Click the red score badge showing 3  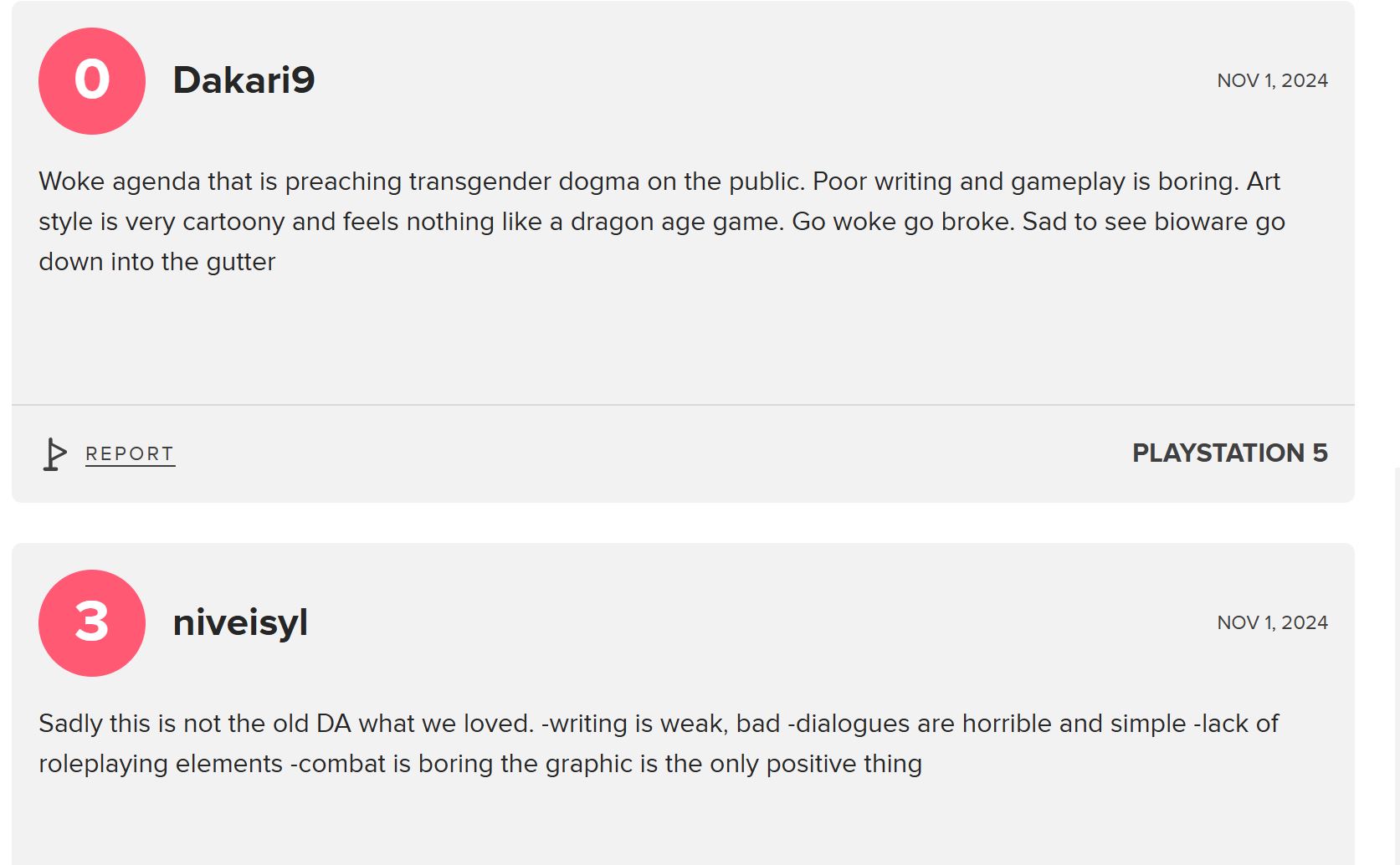pos(92,623)
